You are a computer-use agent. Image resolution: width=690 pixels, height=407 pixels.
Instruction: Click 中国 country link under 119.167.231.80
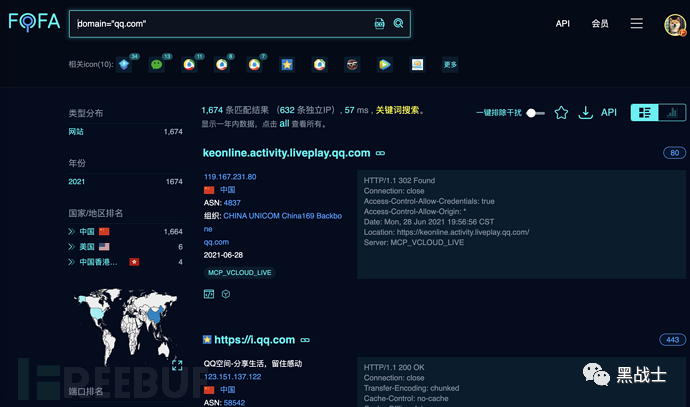click(x=228, y=190)
